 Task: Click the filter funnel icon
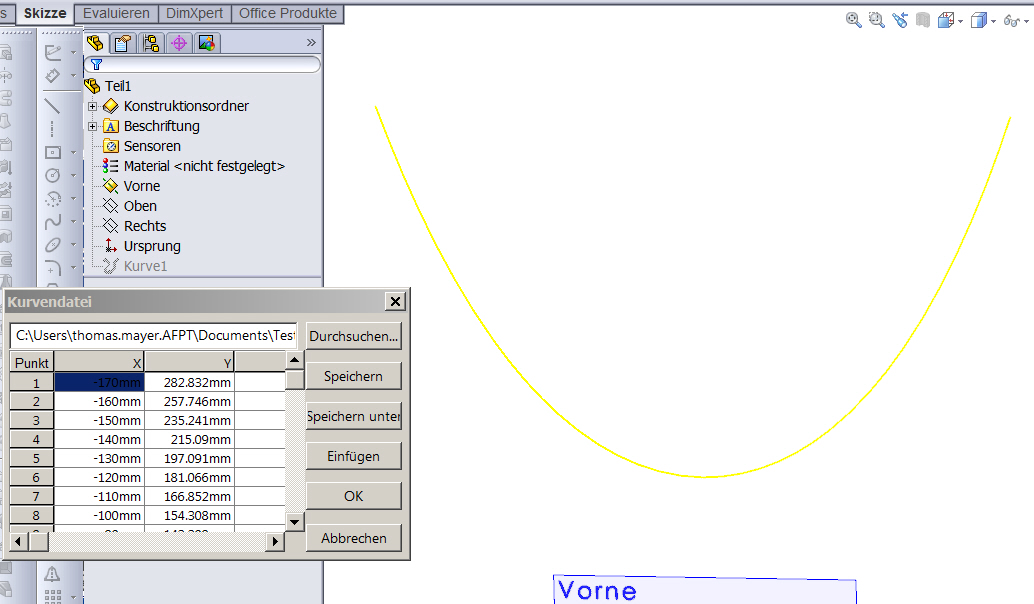coord(96,65)
